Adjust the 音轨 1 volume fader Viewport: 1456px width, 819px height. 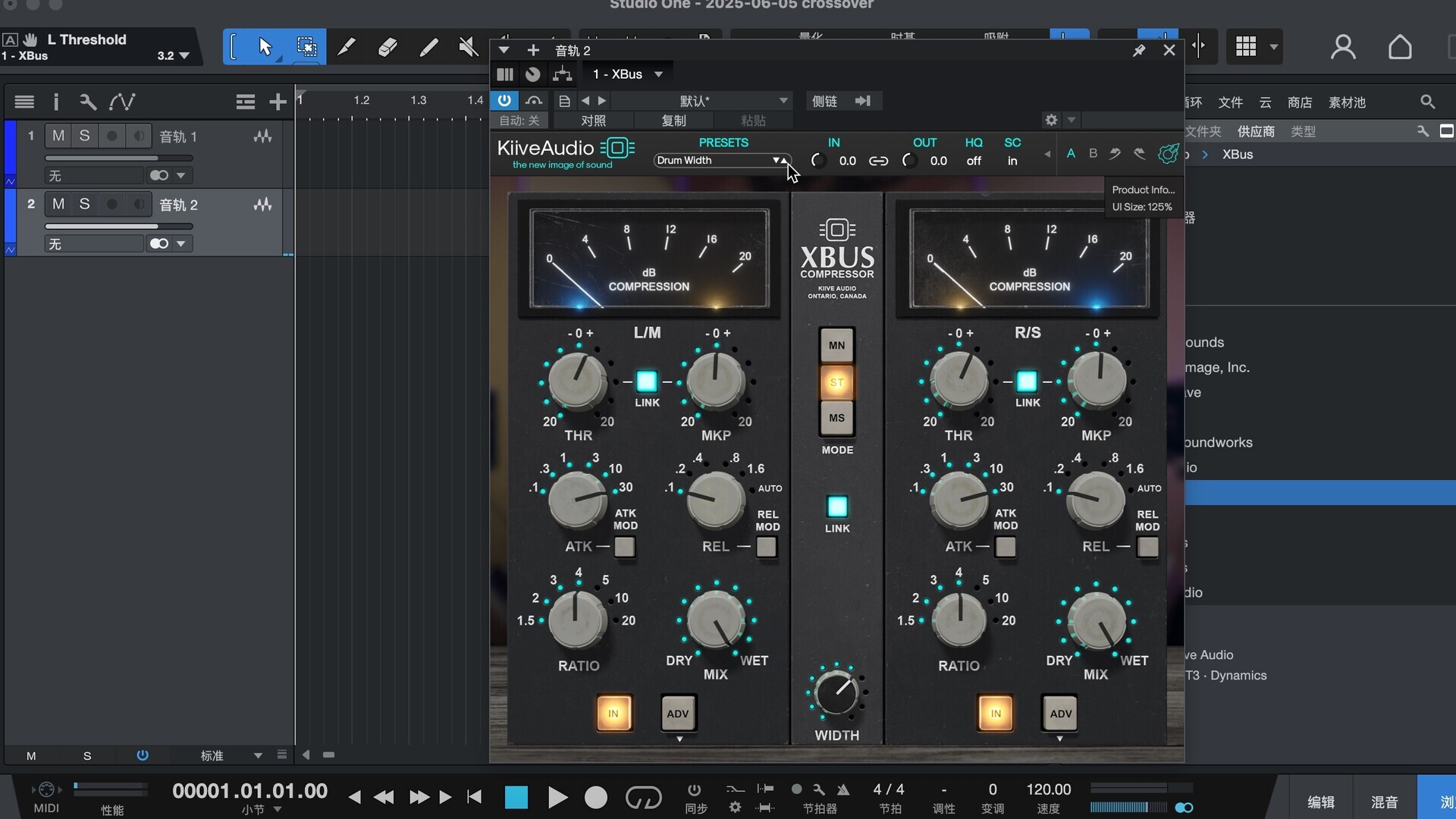click(x=119, y=158)
